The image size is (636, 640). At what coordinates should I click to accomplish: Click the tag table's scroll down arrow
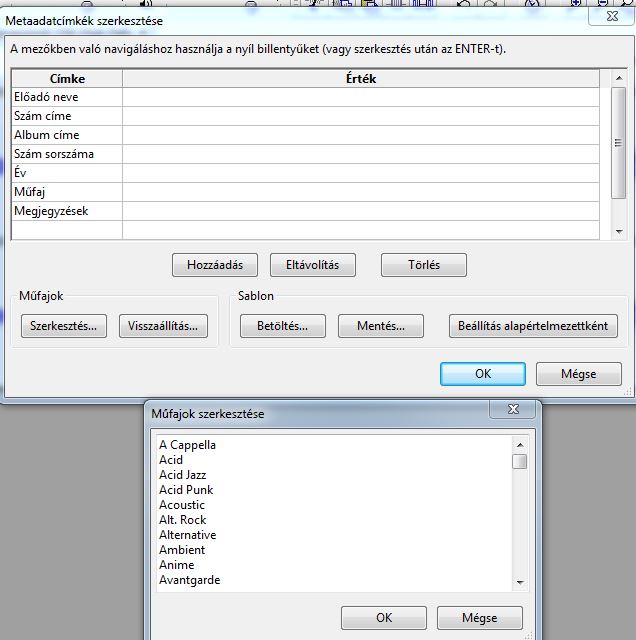pos(618,231)
